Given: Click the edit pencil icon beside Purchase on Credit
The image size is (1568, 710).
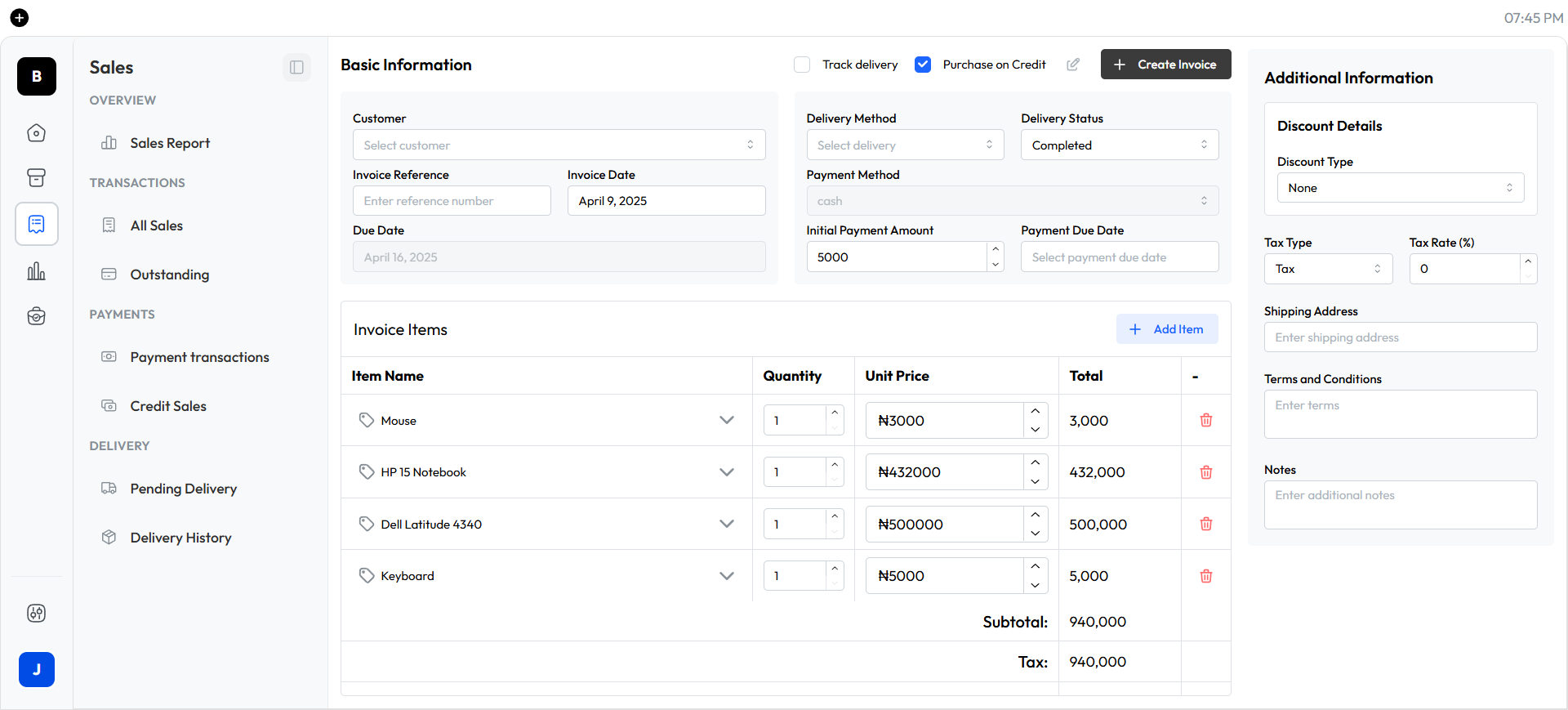Looking at the screenshot, I should click(x=1073, y=65).
